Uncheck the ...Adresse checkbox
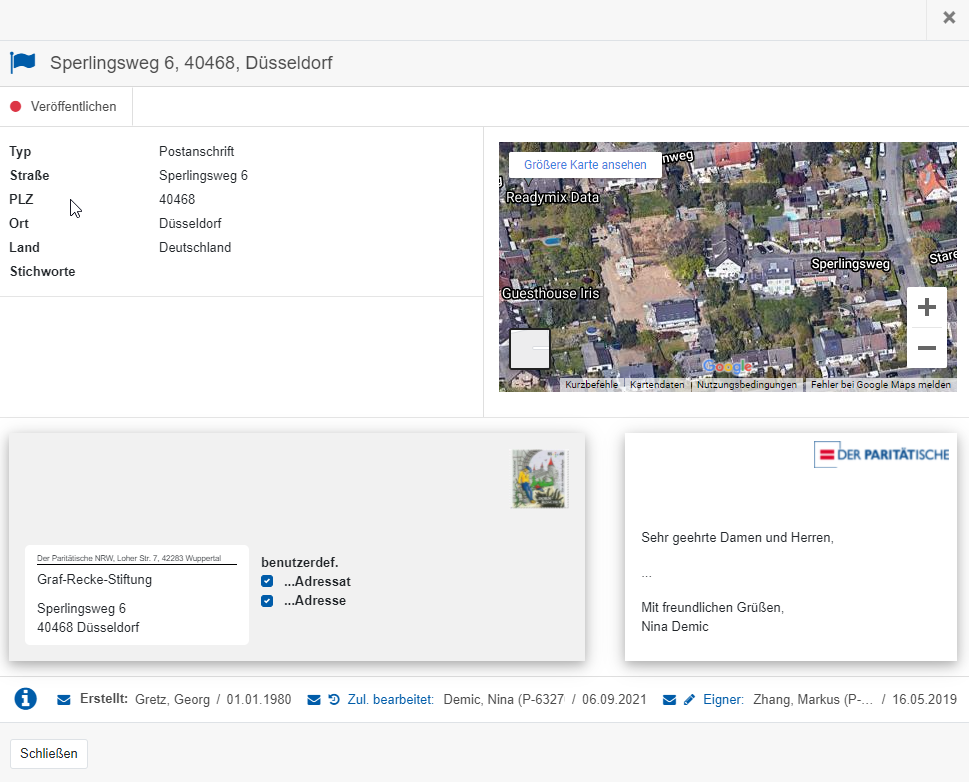This screenshot has width=969, height=782. pyautogui.click(x=267, y=601)
